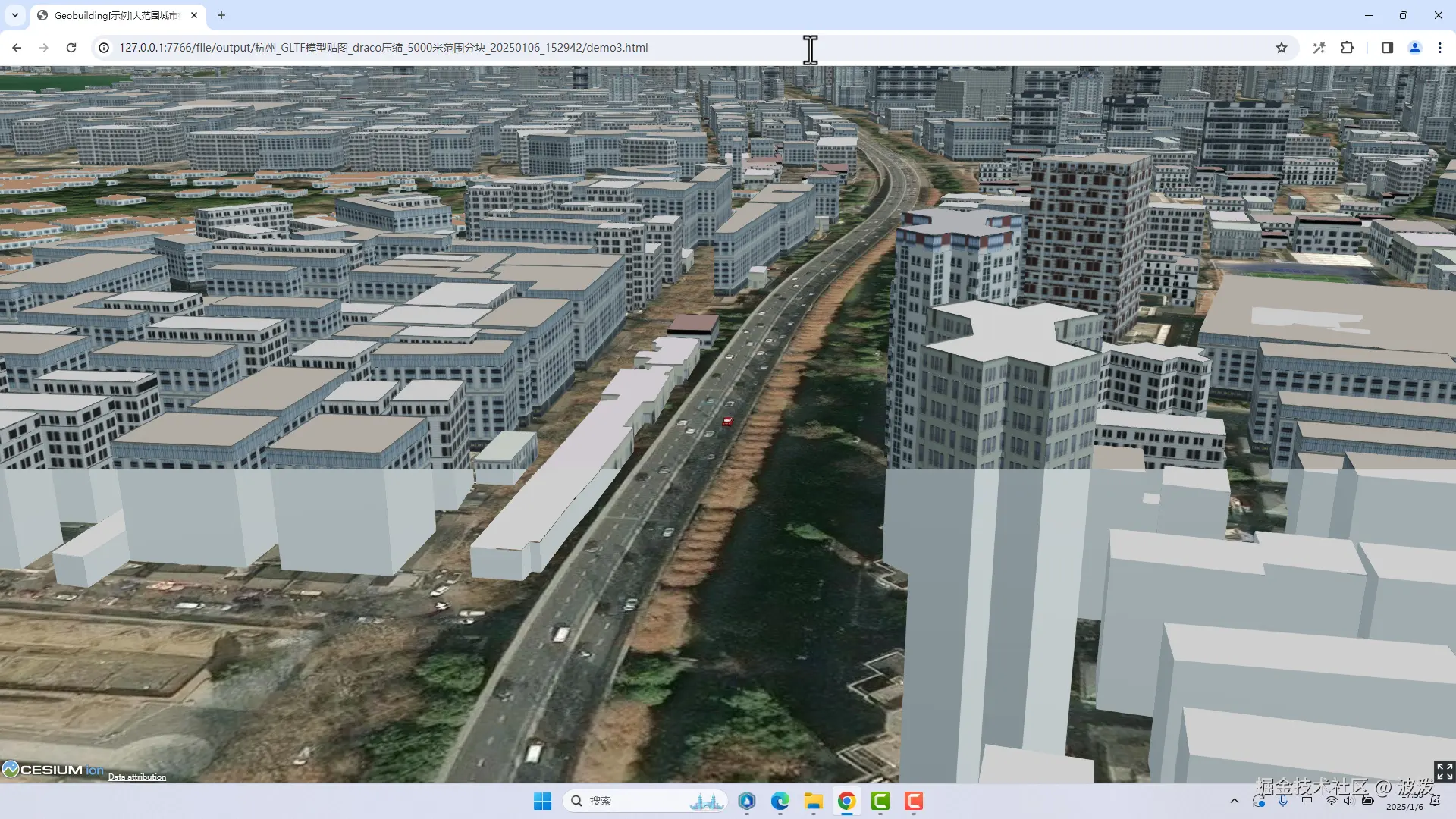View site information icon in address bar
Image resolution: width=1456 pixels, height=819 pixels.
pos(105,48)
